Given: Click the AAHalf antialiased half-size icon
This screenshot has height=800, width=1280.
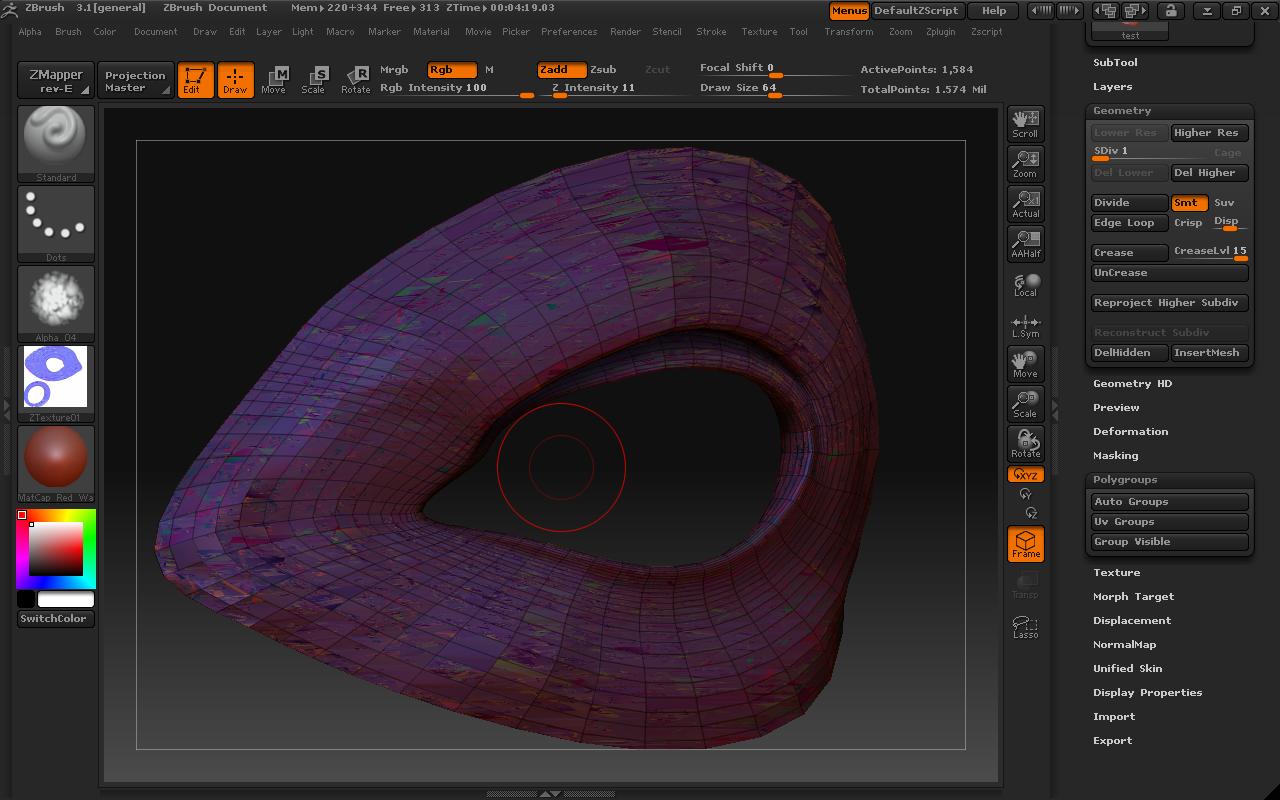Looking at the screenshot, I should pos(1025,243).
